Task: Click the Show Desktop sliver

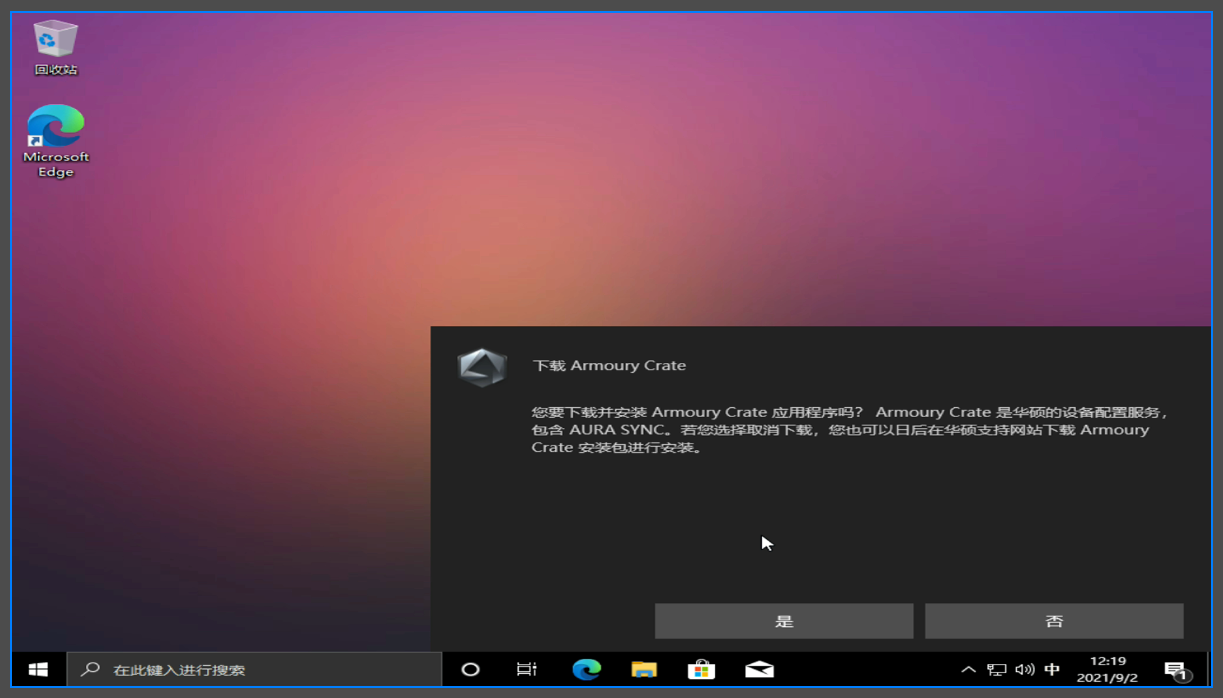Action: click(x=1208, y=669)
